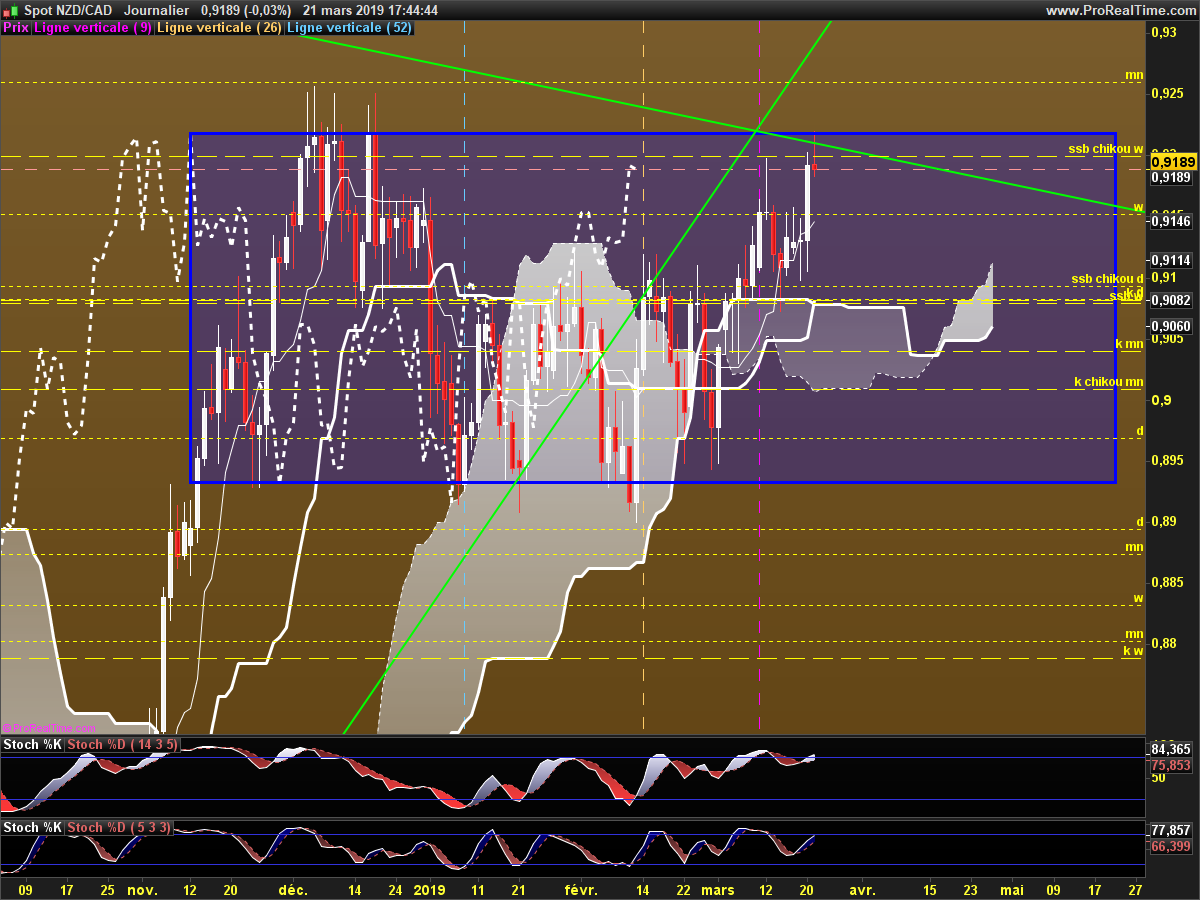
Task: Click the 0,9082 price tag on axis
Action: pyautogui.click(x=1171, y=300)
